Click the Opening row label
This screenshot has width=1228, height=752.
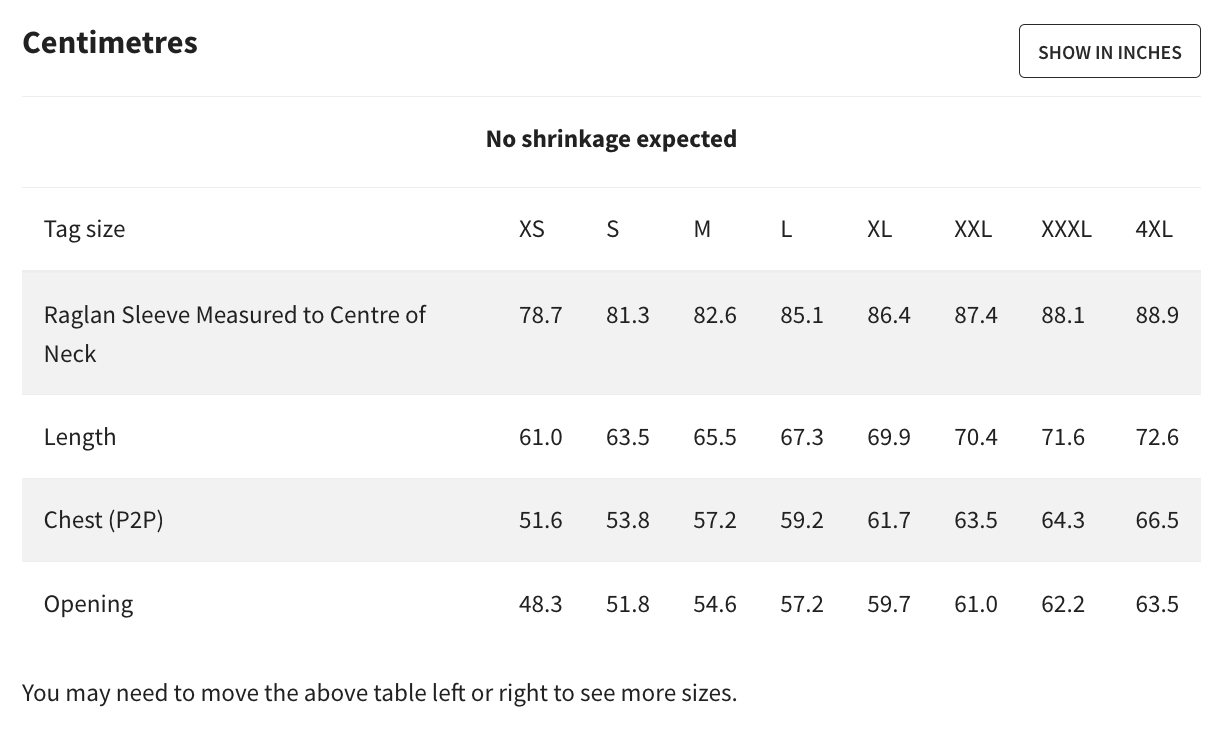pos(88,604)
